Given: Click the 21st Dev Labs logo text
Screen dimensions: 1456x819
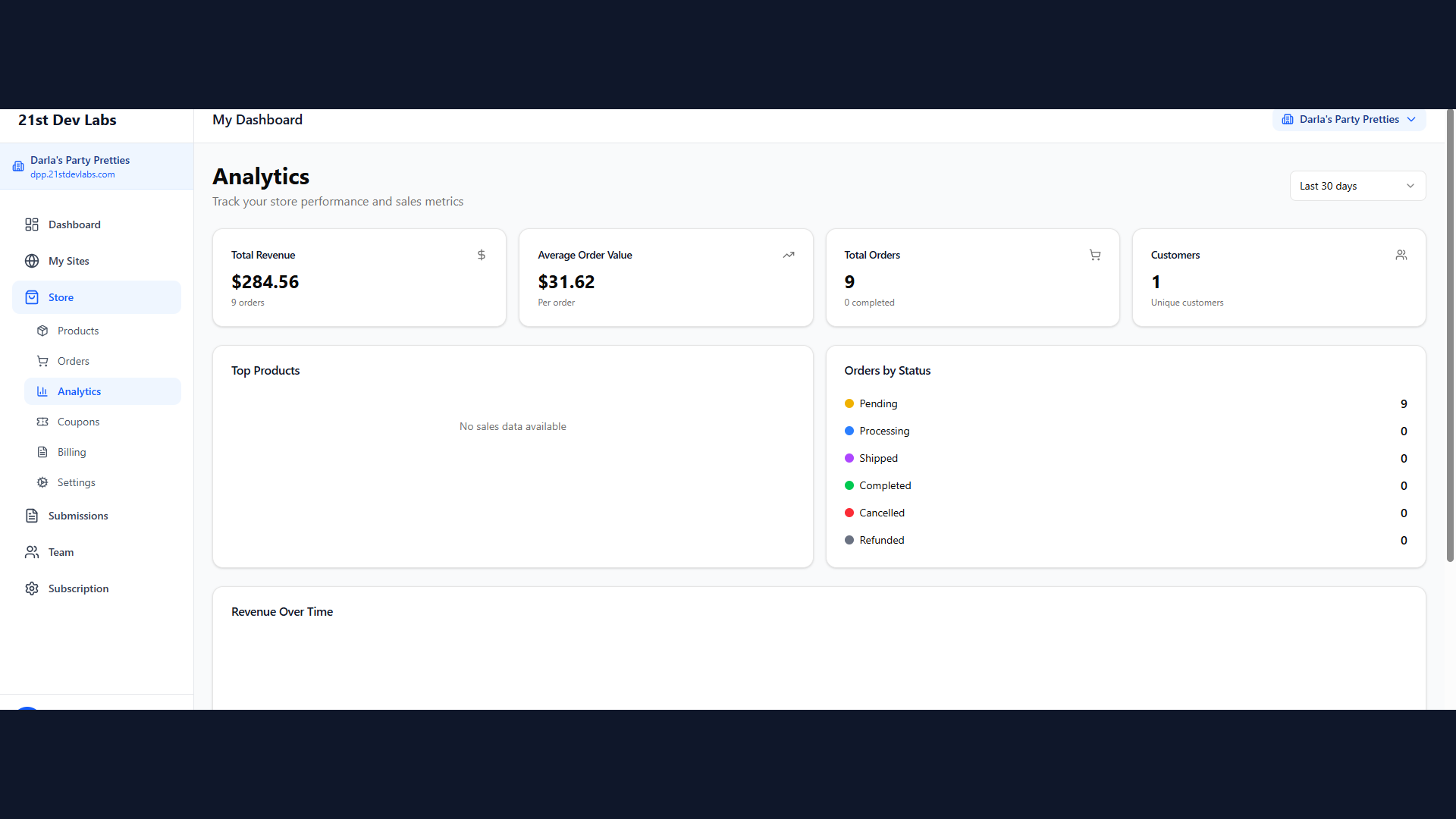Looking at the screenshot, I should 67,120.
